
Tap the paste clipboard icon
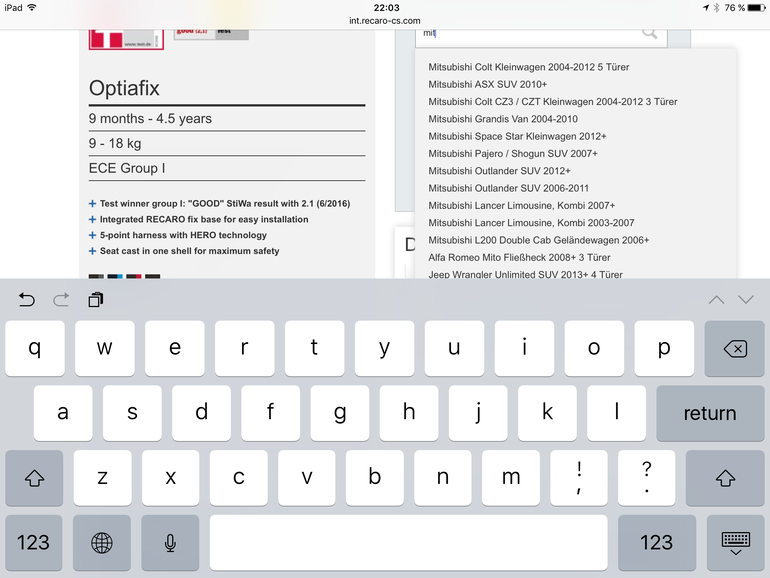click(95, 299)
